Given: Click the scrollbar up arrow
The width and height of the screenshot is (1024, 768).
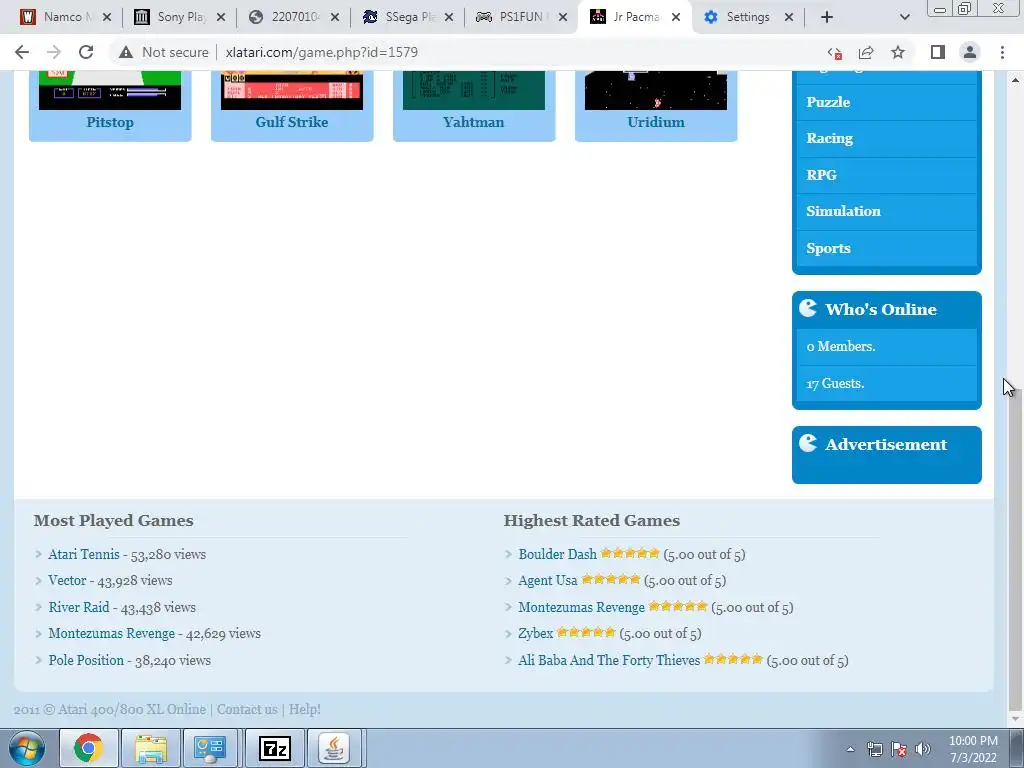Looking at the screenshot, I should pos(1015,80).
